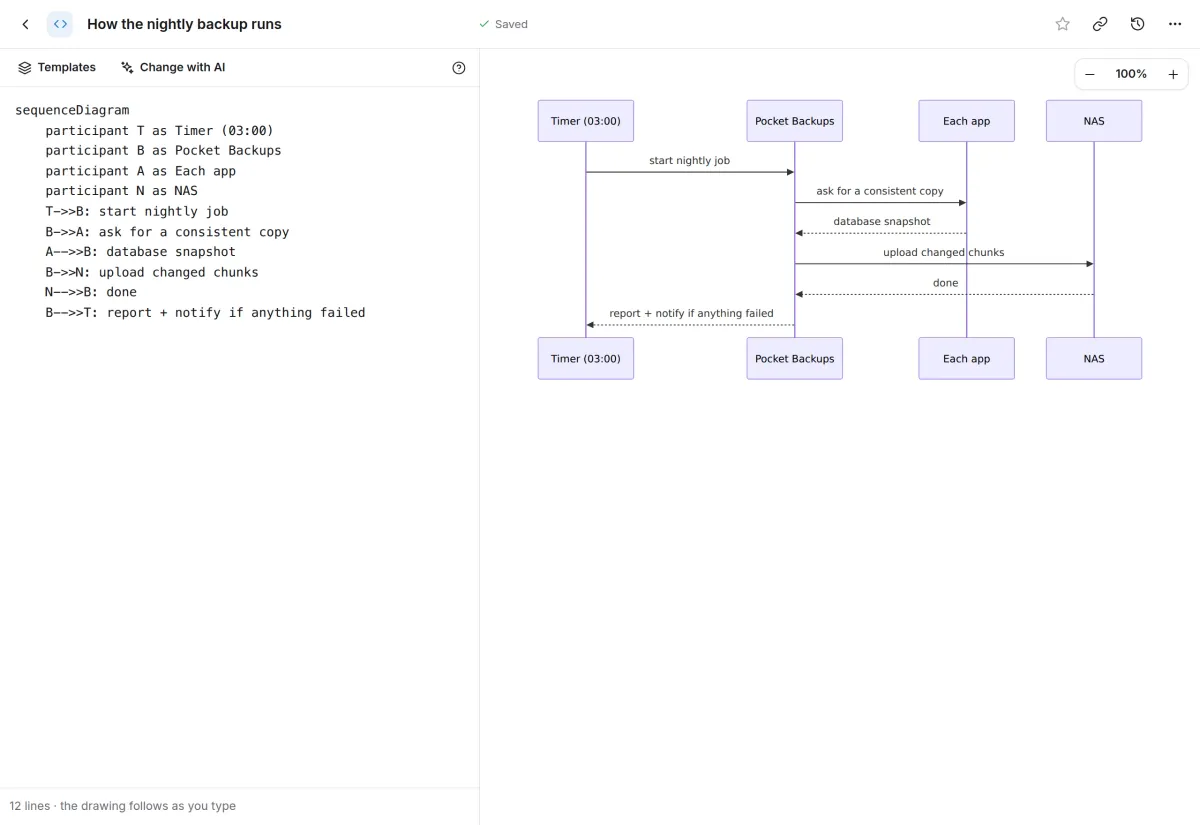
Task: Select the top NAS participant box
Action: [x=1094, y=121]
